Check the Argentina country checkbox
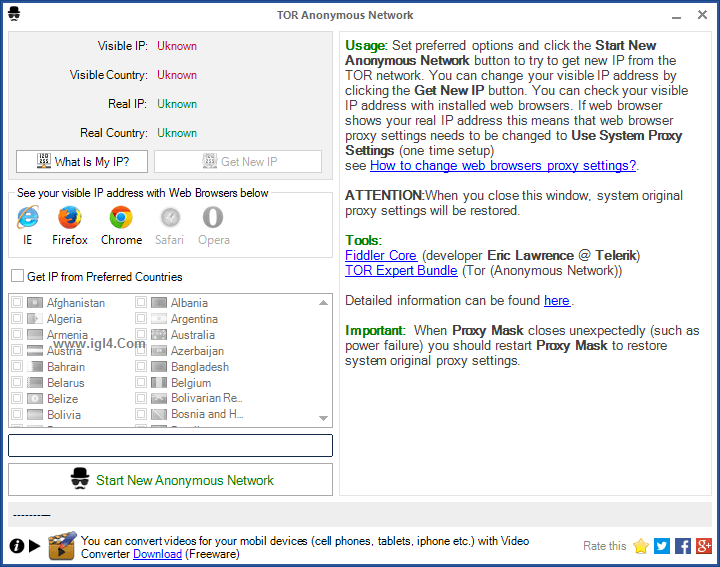 click(x=141, y=318)
